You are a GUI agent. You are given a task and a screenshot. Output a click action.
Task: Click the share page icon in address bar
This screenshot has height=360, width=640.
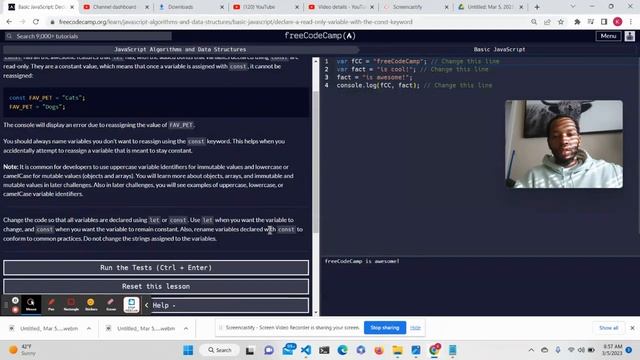coord(547,22)
